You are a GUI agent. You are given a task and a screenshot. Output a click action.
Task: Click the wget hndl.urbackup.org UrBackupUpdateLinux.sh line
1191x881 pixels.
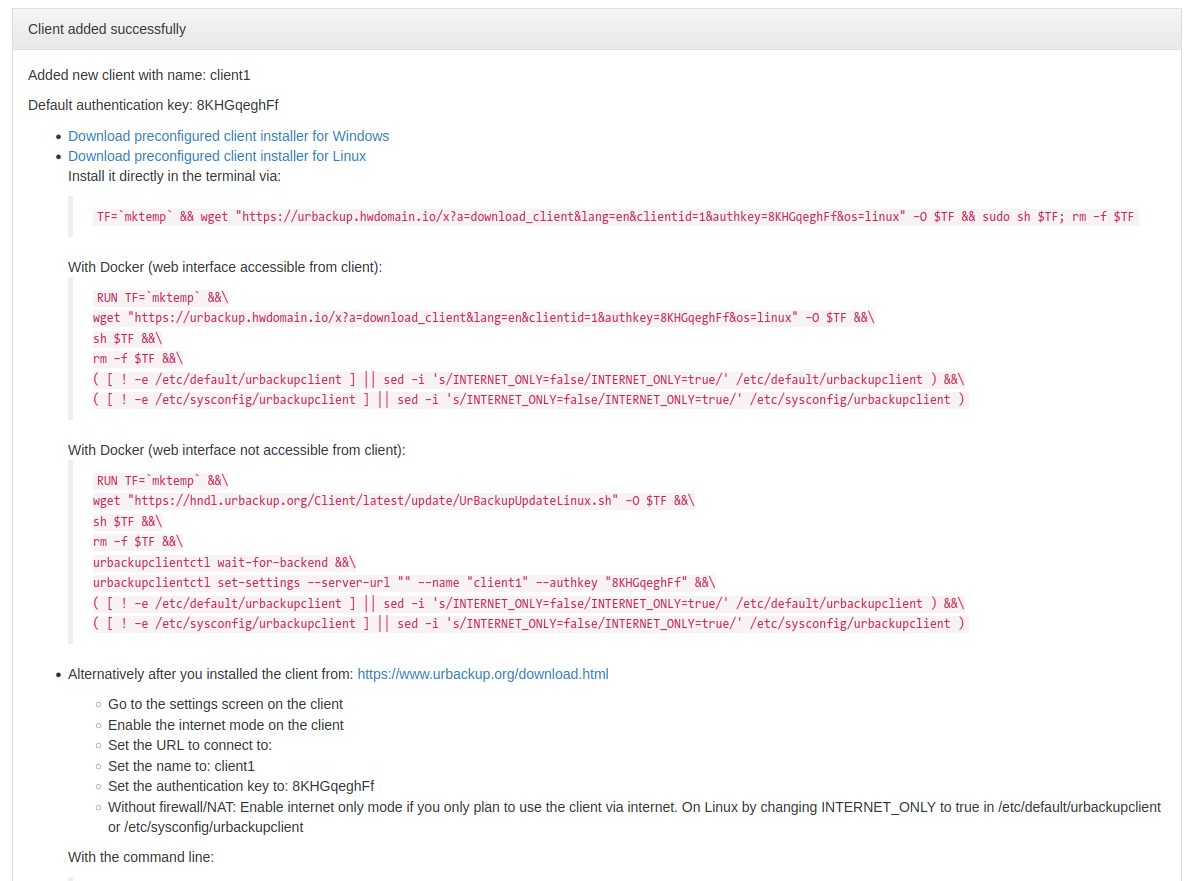click(x=393, y=500)
